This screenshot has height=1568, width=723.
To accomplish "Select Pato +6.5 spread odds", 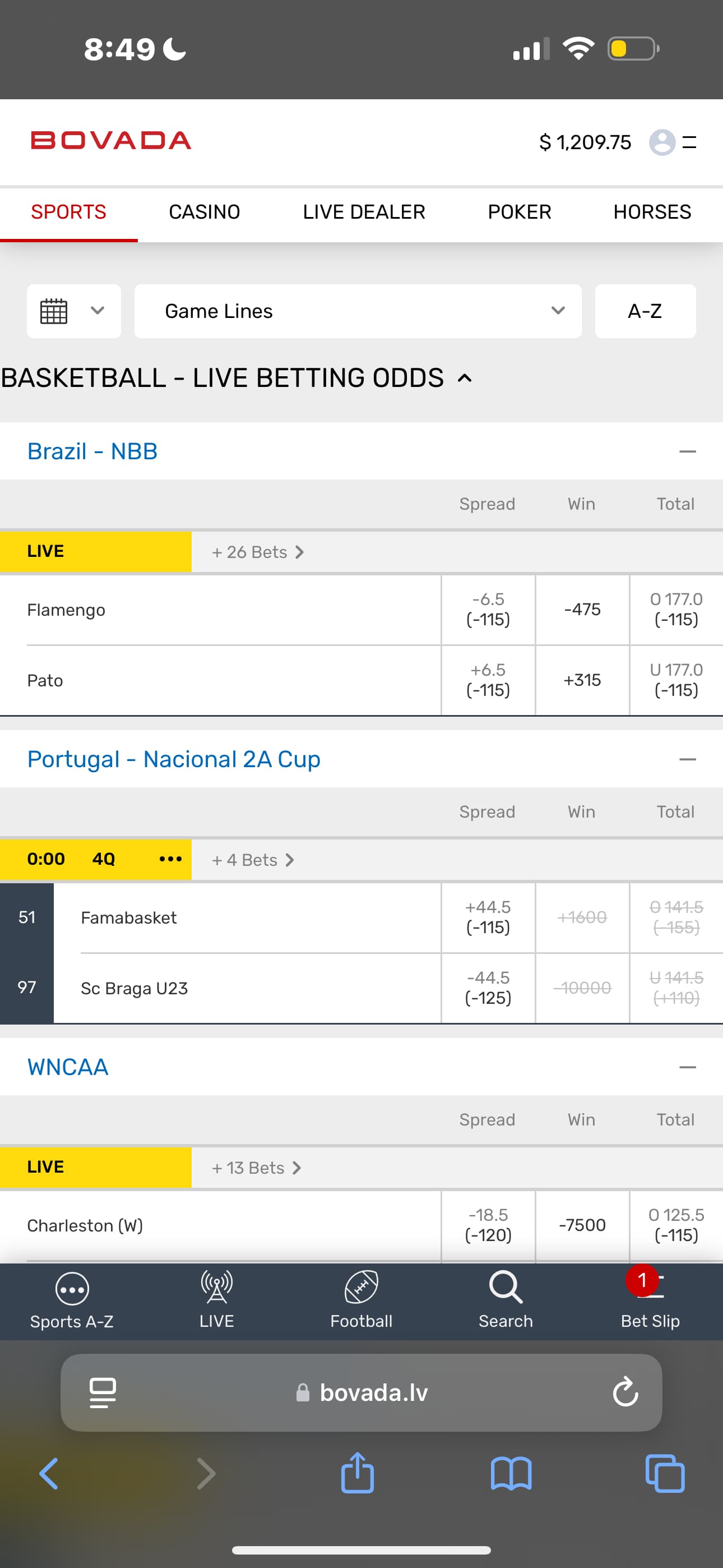I will click(488, 680).
